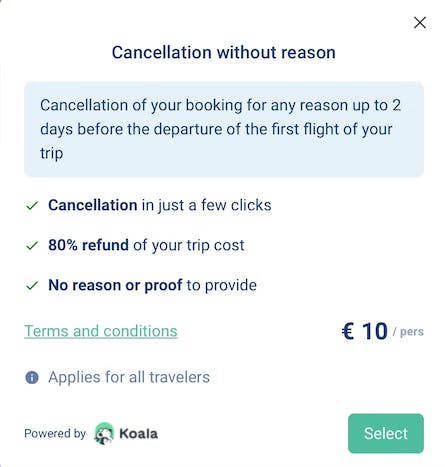This screenshot has width=445, height=467.
Task: Close the cancellation dialog with the X
Action: (420, 23)
